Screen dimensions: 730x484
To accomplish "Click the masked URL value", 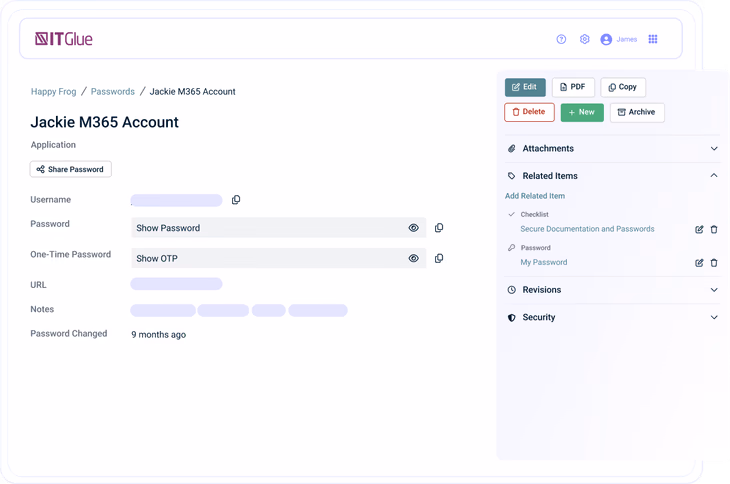I will 176,284.
